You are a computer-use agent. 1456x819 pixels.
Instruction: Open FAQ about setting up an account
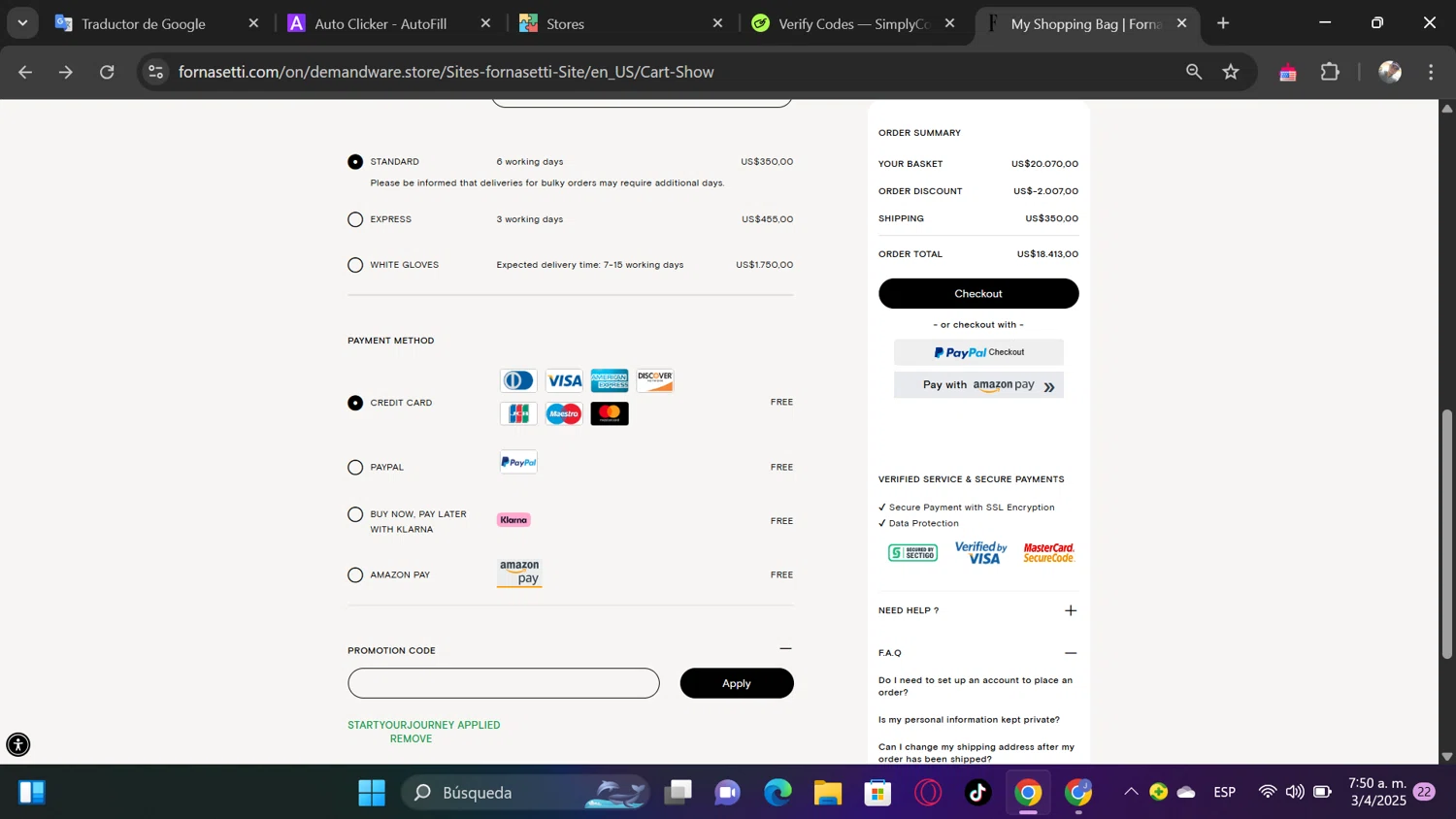pos(976,686)
